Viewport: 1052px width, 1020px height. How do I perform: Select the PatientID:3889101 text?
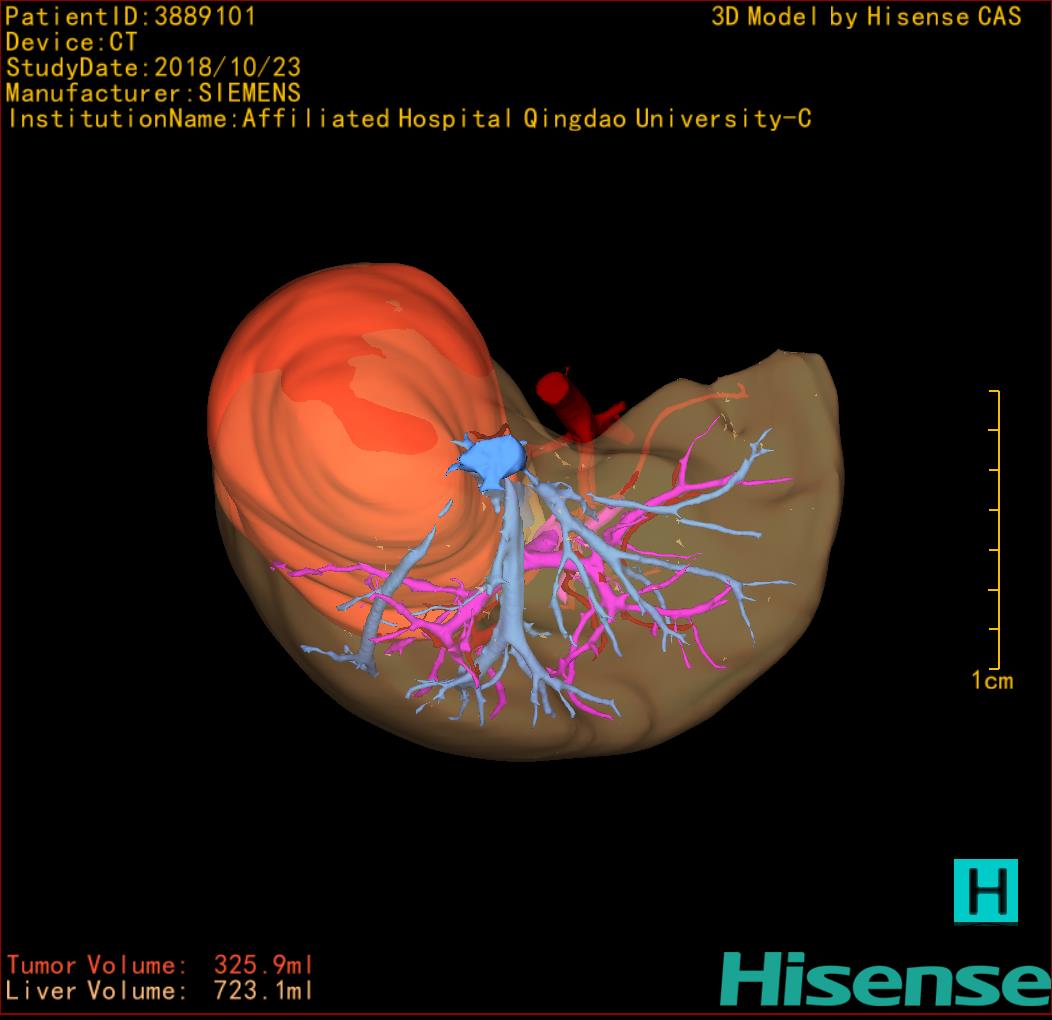(x=130, y=17)
